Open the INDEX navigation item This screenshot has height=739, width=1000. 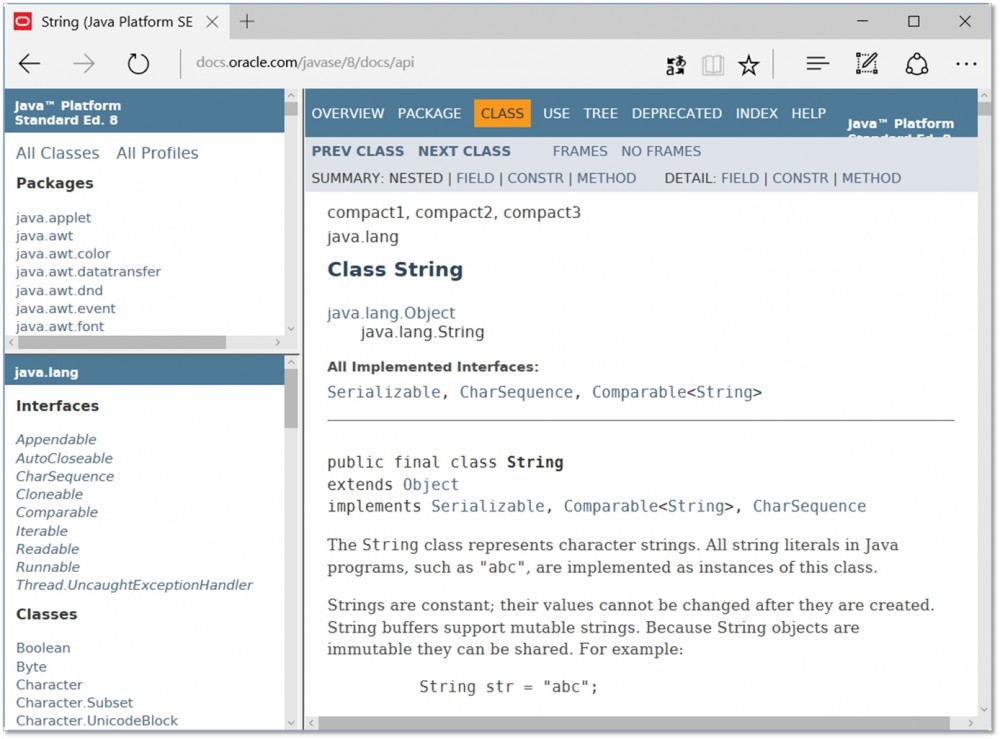point(756,113)
